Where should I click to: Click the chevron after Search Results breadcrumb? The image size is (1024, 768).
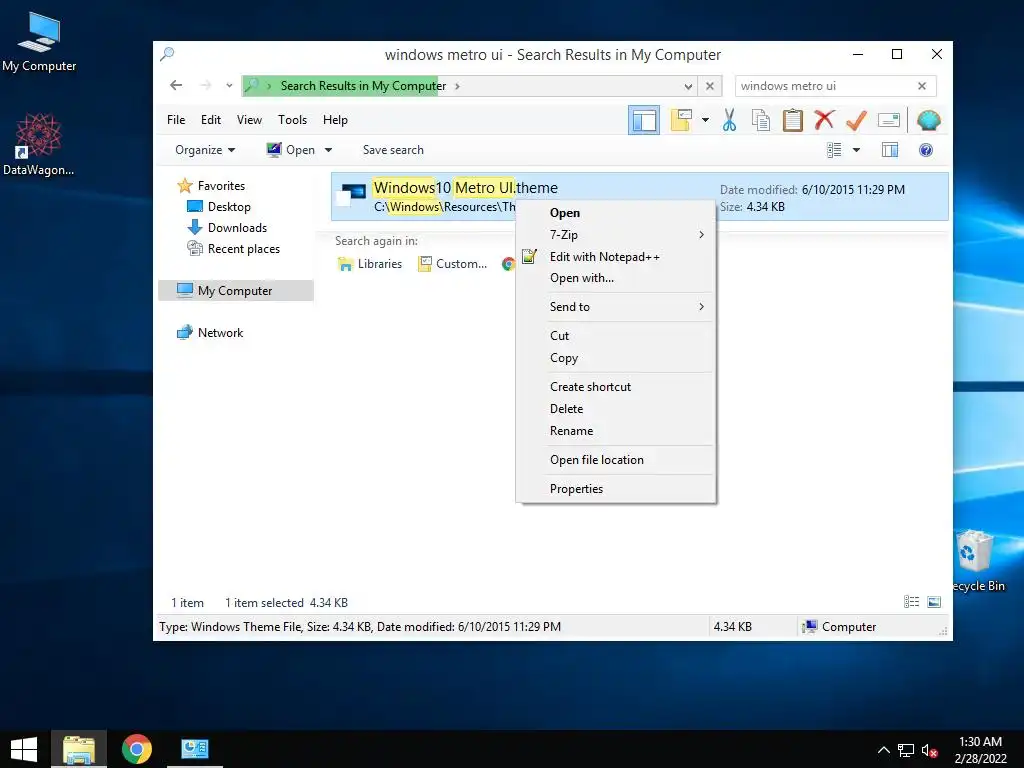457,86
